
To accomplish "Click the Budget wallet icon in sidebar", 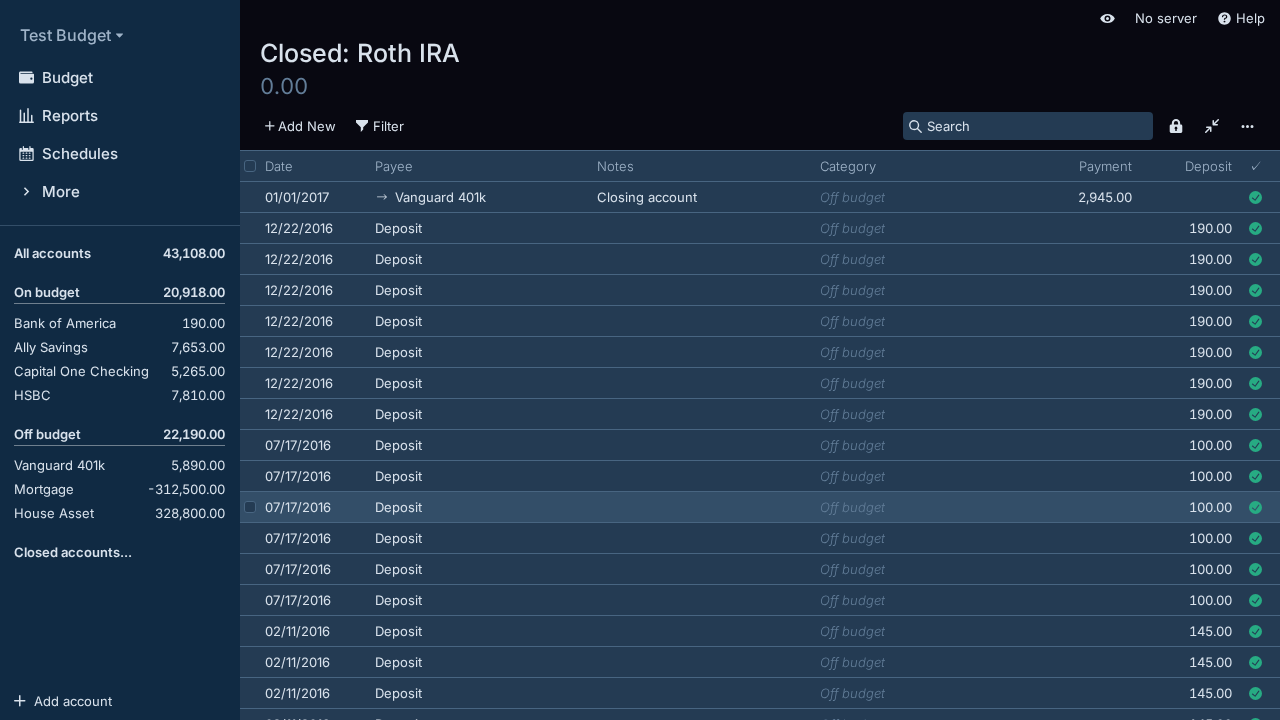I will click(x=27, y=78).
